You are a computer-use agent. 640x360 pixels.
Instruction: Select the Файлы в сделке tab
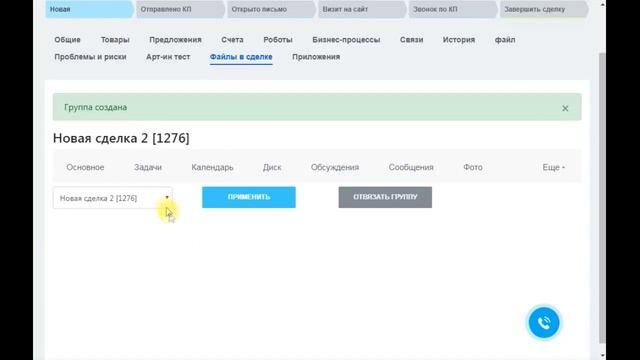[x=241, y=57]
